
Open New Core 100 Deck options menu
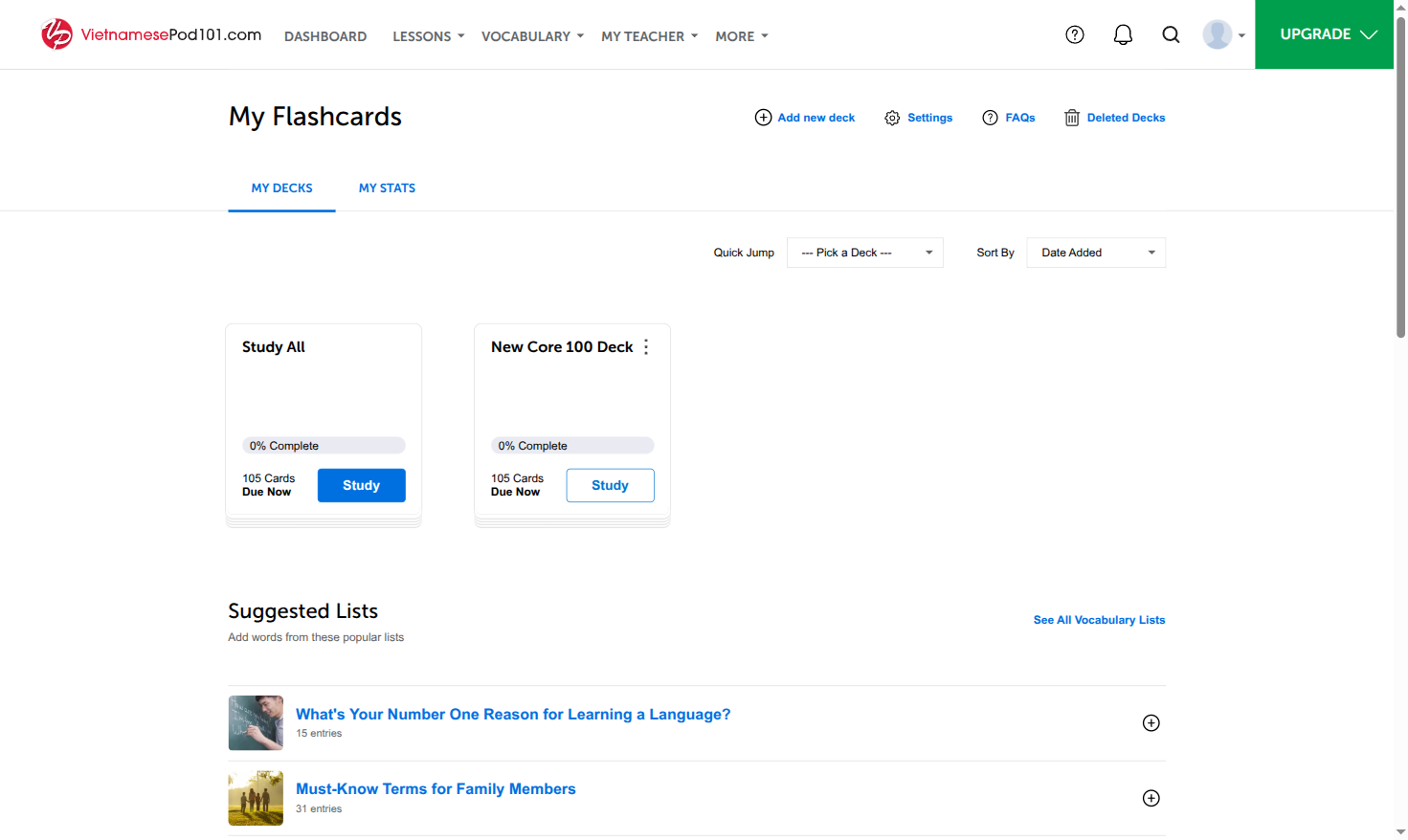pos(646,347)
